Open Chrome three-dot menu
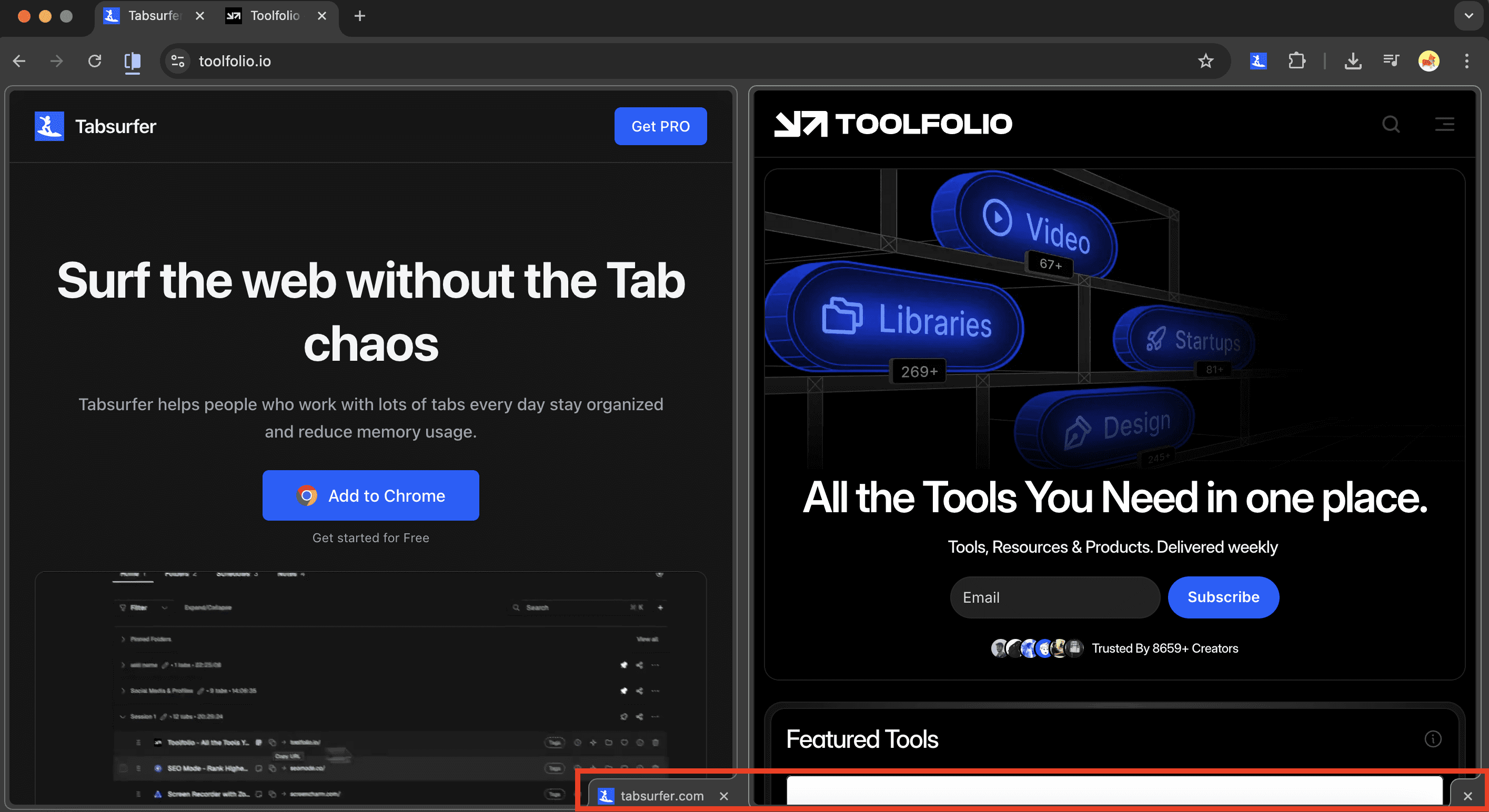This screenshot has height=812, width=1489. coord(1466,60)
